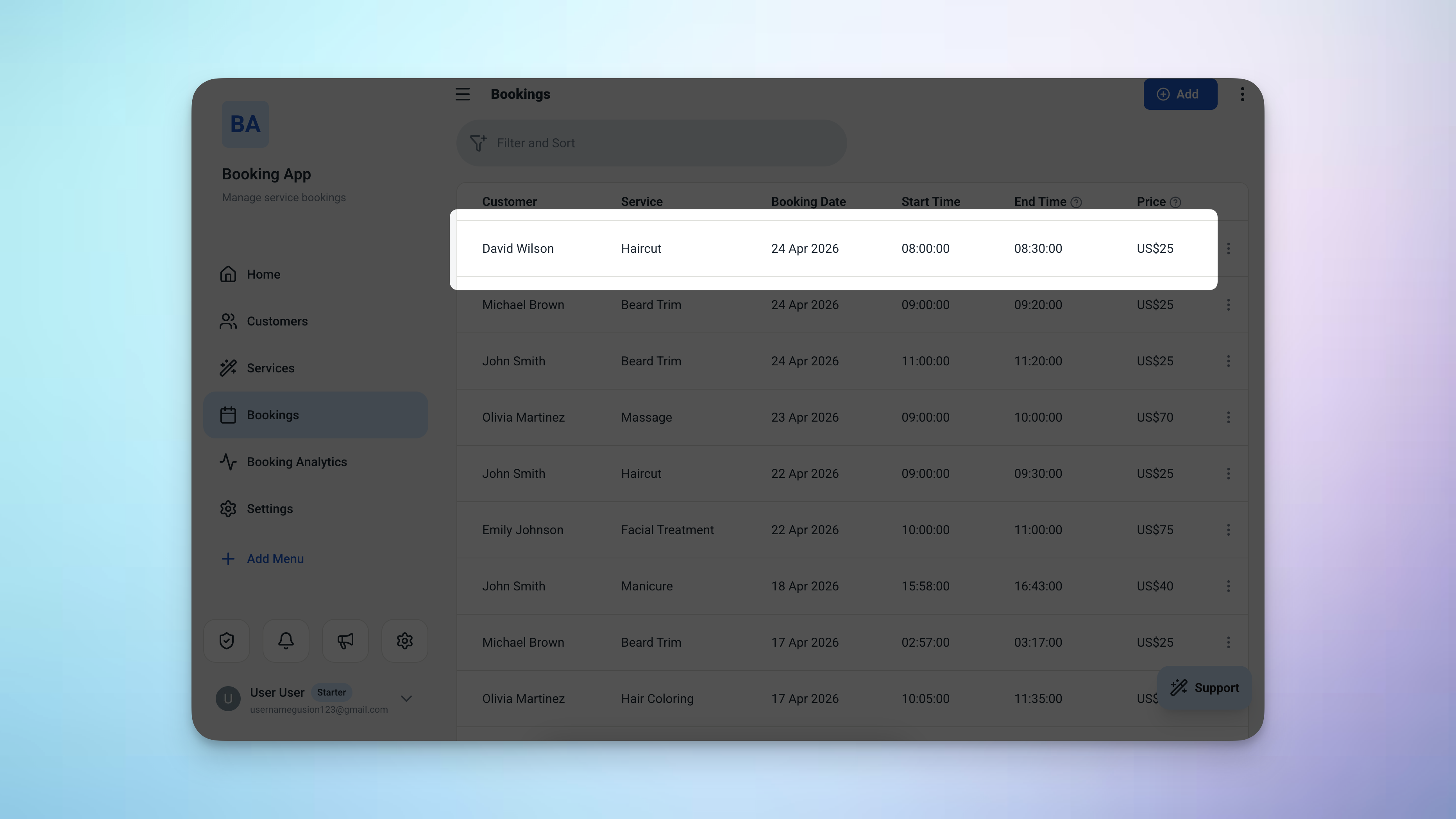1456x819 pixels.
Task: Sort by Customer column header
Action: click(509, 202)
